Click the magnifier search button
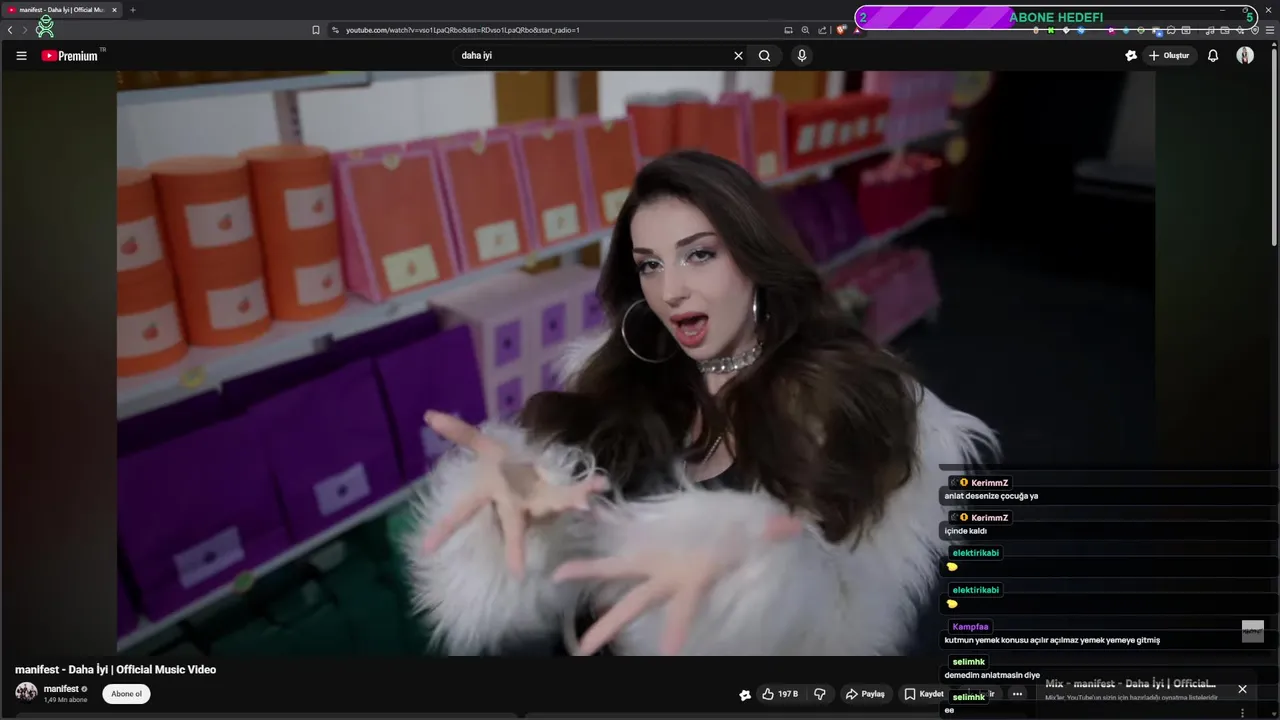Image resolution: width=1280 pixels, height=720 pixels. pos(765,56)
